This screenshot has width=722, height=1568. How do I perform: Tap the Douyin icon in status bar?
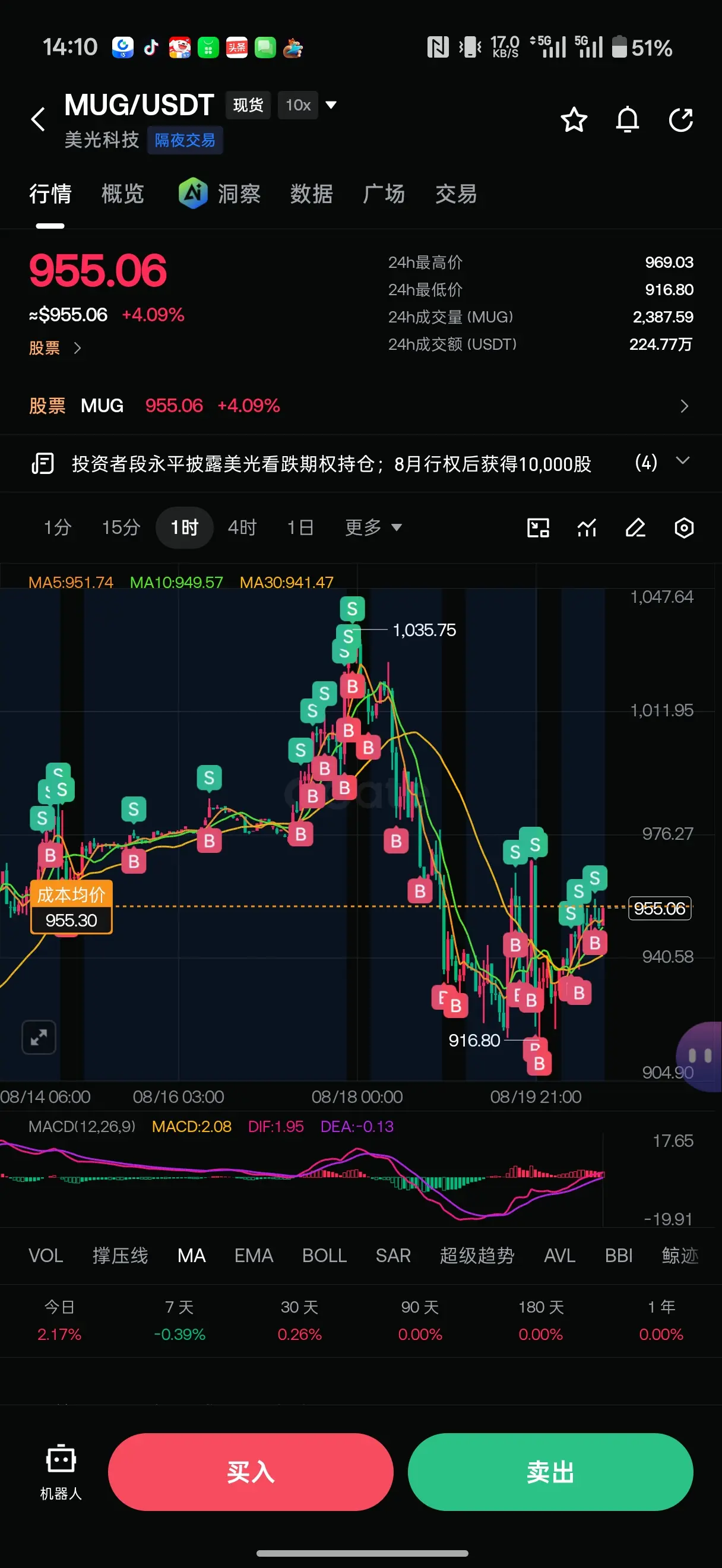coord(151,47)
